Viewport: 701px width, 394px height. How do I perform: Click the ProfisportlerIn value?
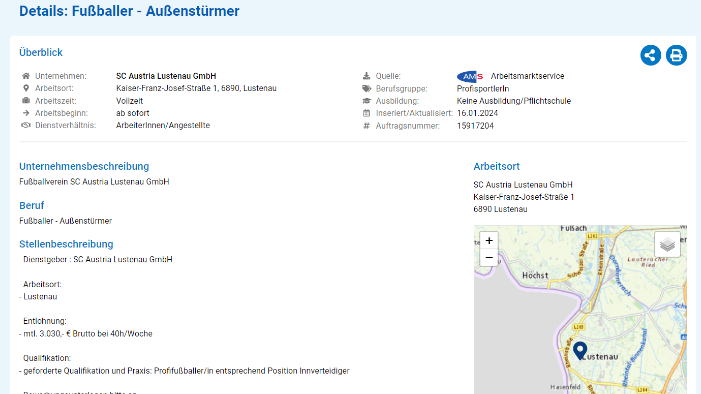click(x=483, y=89)
